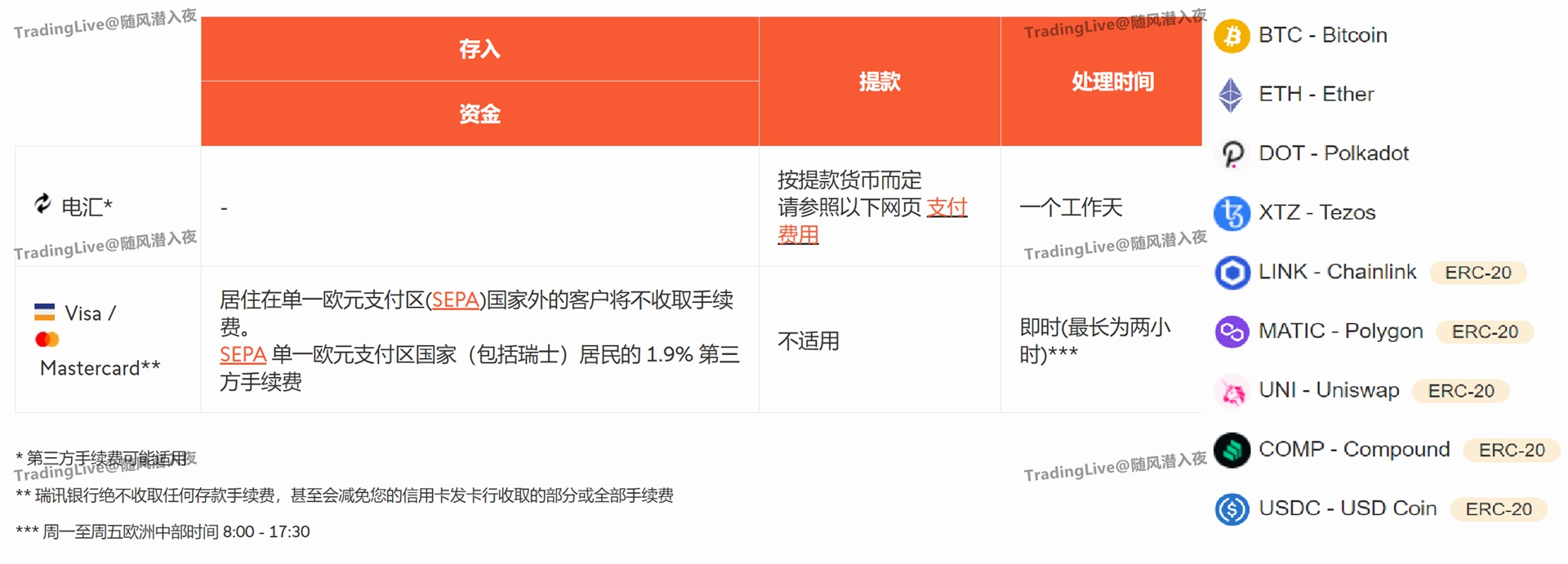Select BTC - Bitcoin text
This screenshot has height=564, width=1568.
click(x=1323, y=35)
